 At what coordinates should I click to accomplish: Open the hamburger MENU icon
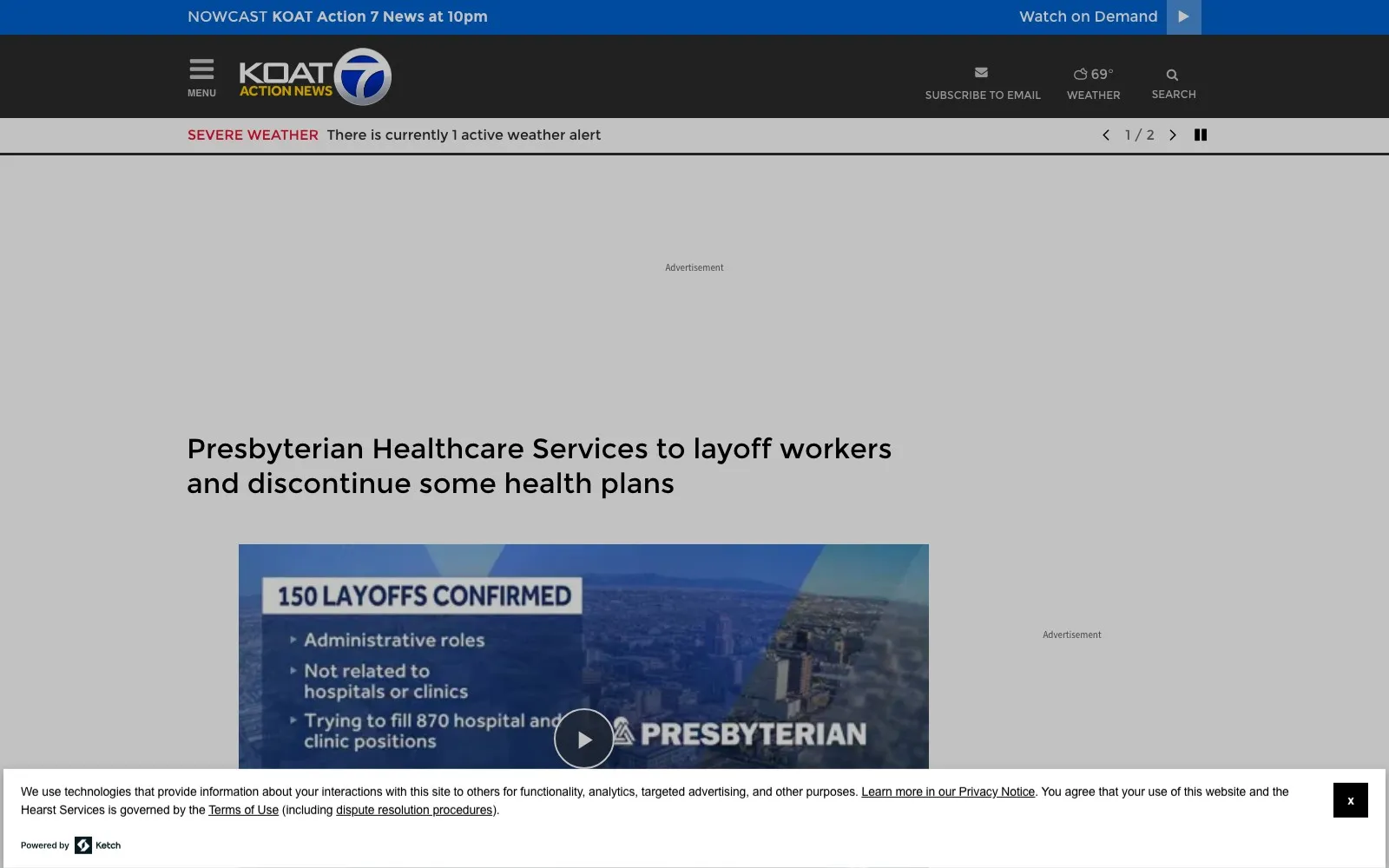pyautogui.click(x=201, y=69)
